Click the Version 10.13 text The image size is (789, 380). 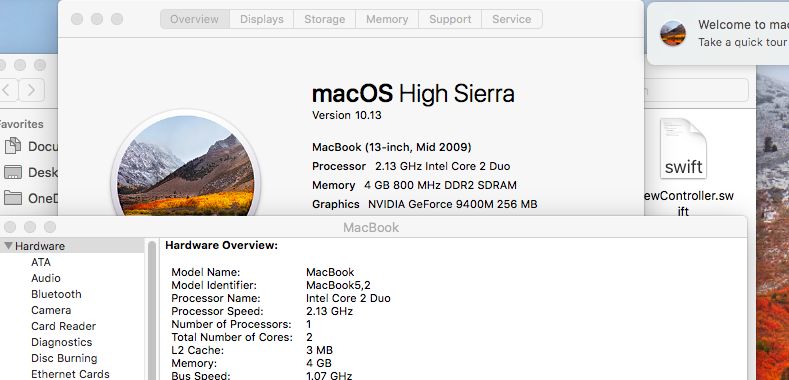[x=347, y=115]
